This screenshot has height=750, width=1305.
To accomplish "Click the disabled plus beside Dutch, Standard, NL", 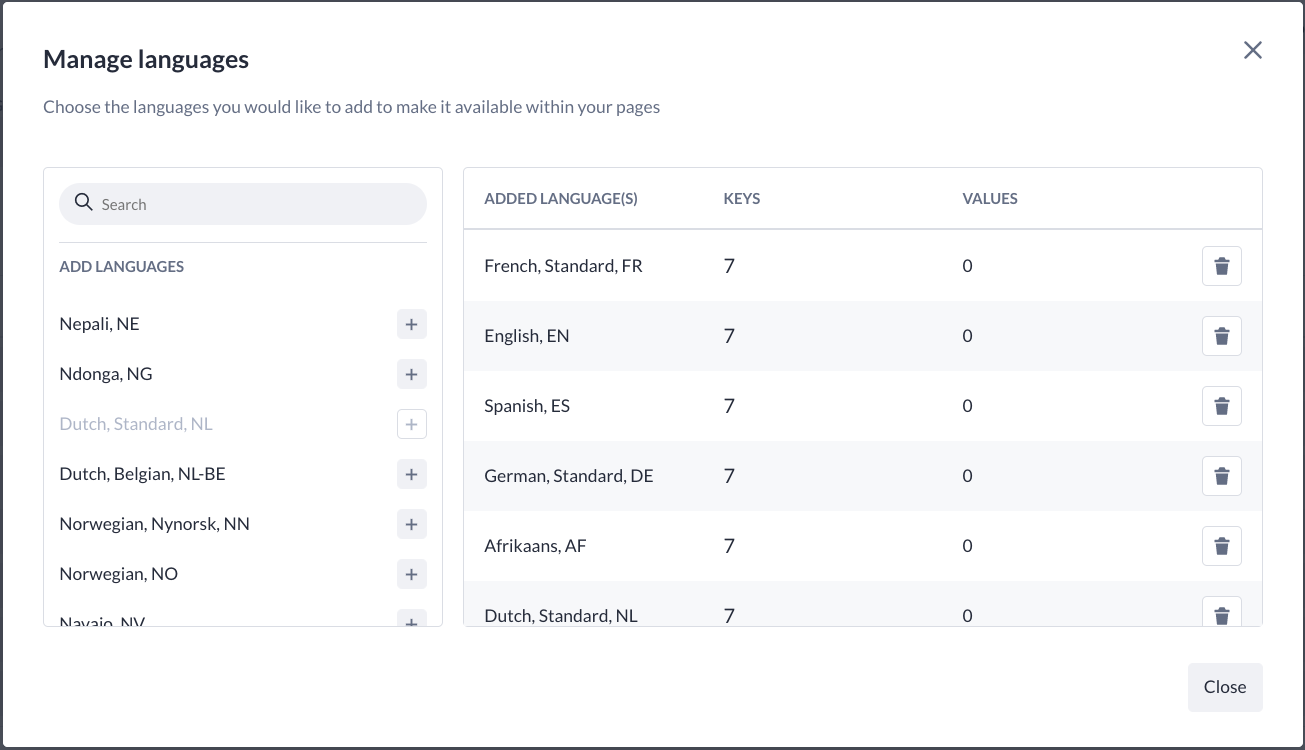I will pyautogui.click(x=411, y=424).
